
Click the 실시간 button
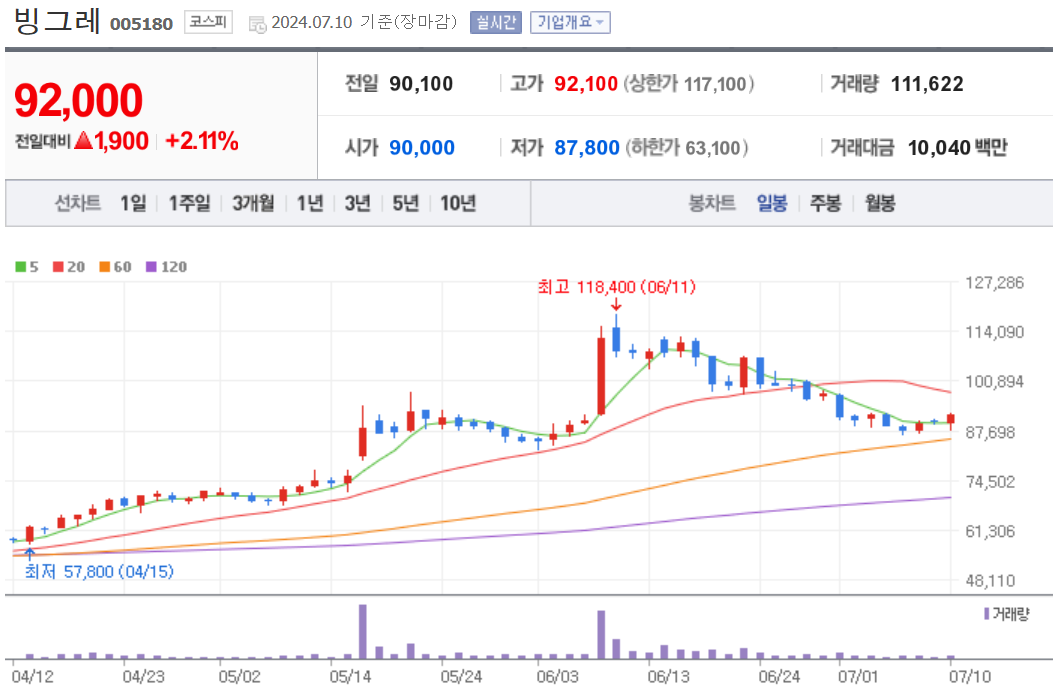pos(496,22)
